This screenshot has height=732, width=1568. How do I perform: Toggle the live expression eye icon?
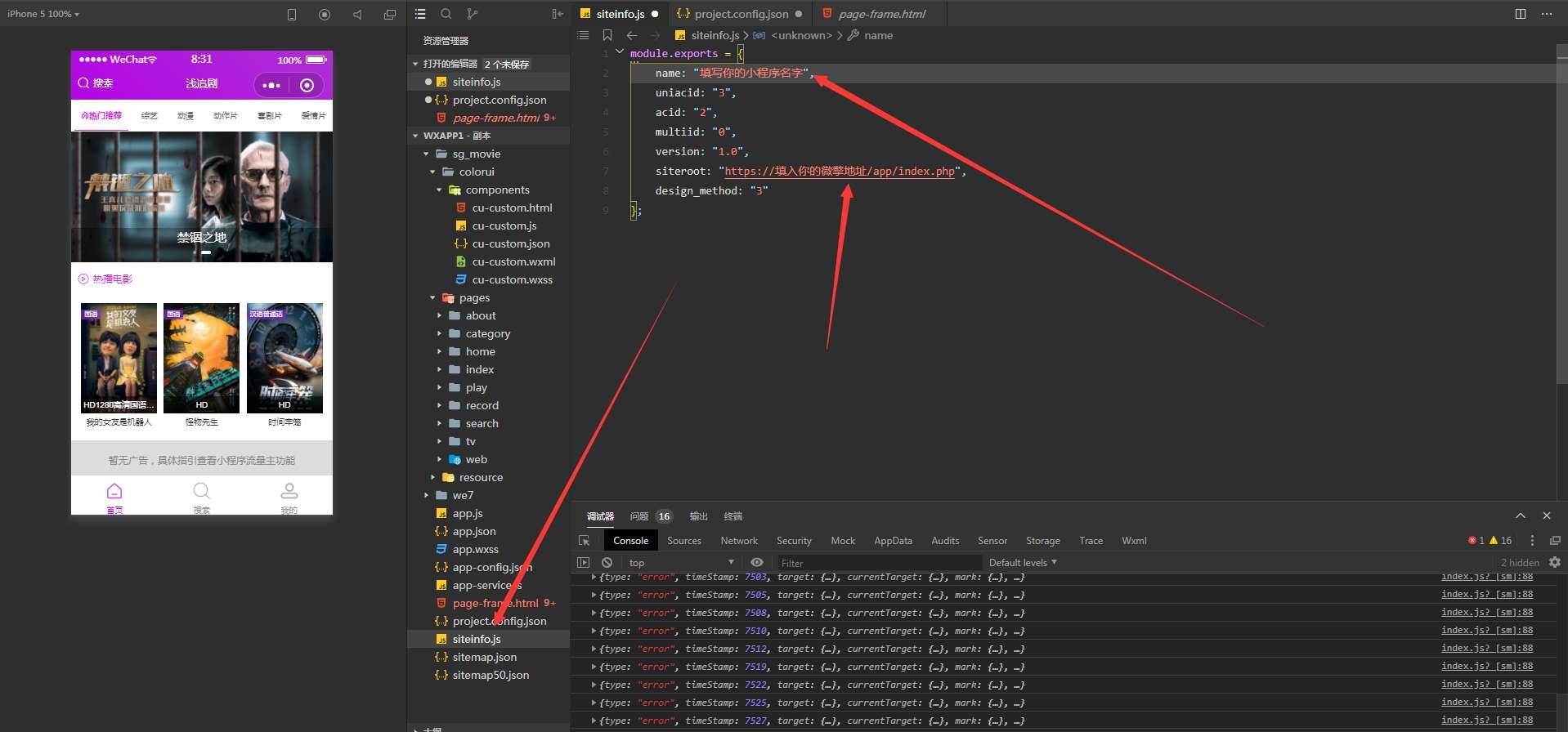[757, 562]
